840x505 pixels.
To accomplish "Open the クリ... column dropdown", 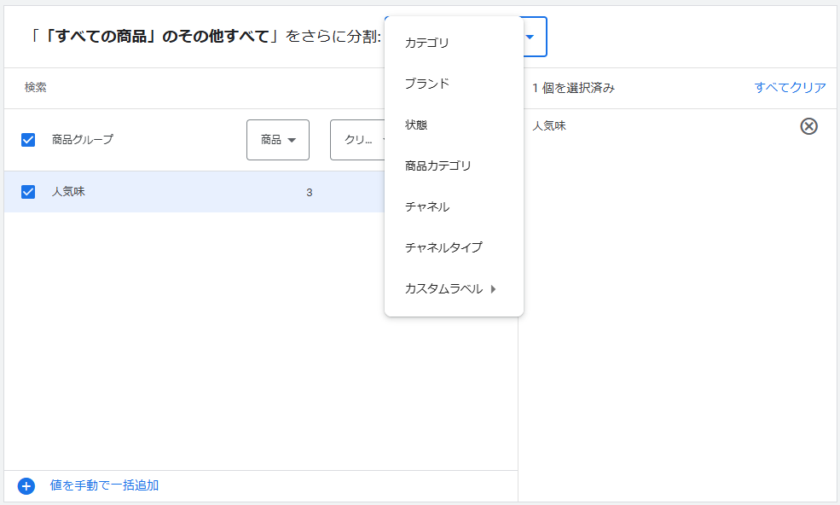I will [x=358, y=140].
